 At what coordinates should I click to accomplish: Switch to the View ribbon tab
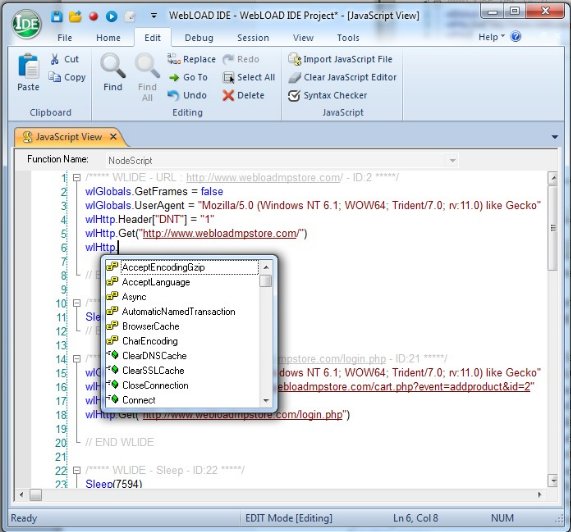pos(303,38)
